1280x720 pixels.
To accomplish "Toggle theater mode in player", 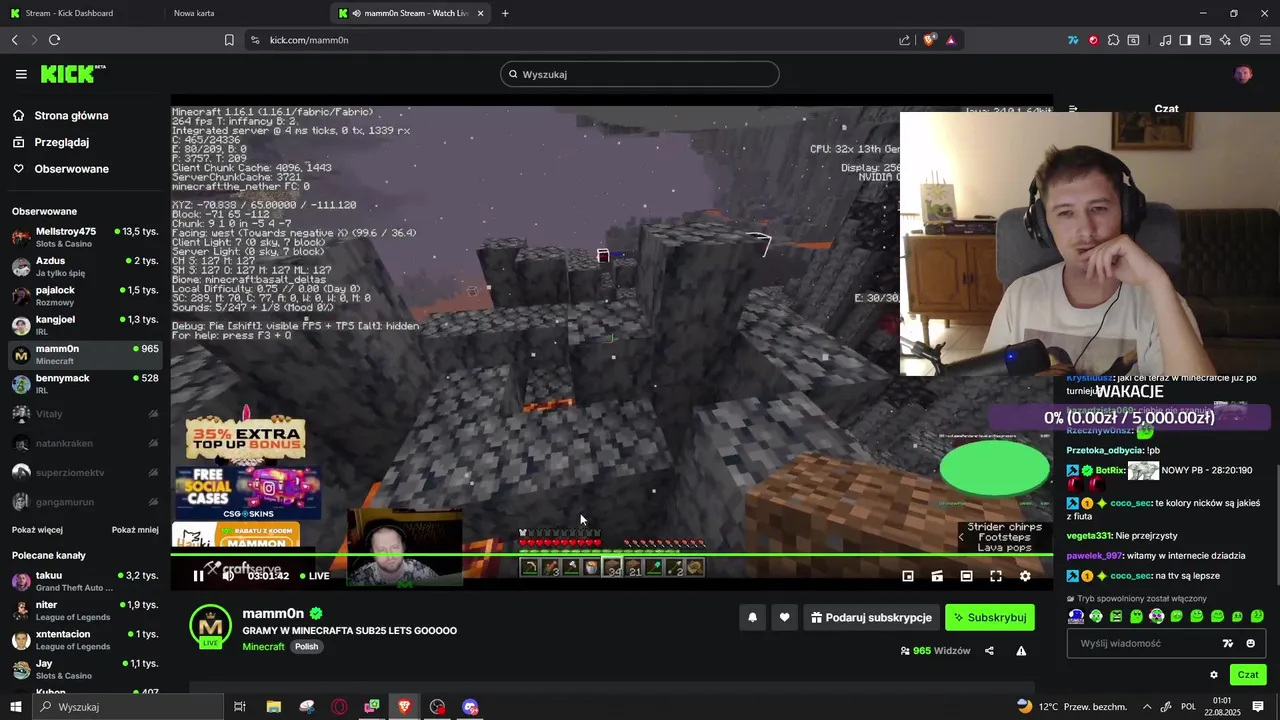I will [x=966, y=576].
